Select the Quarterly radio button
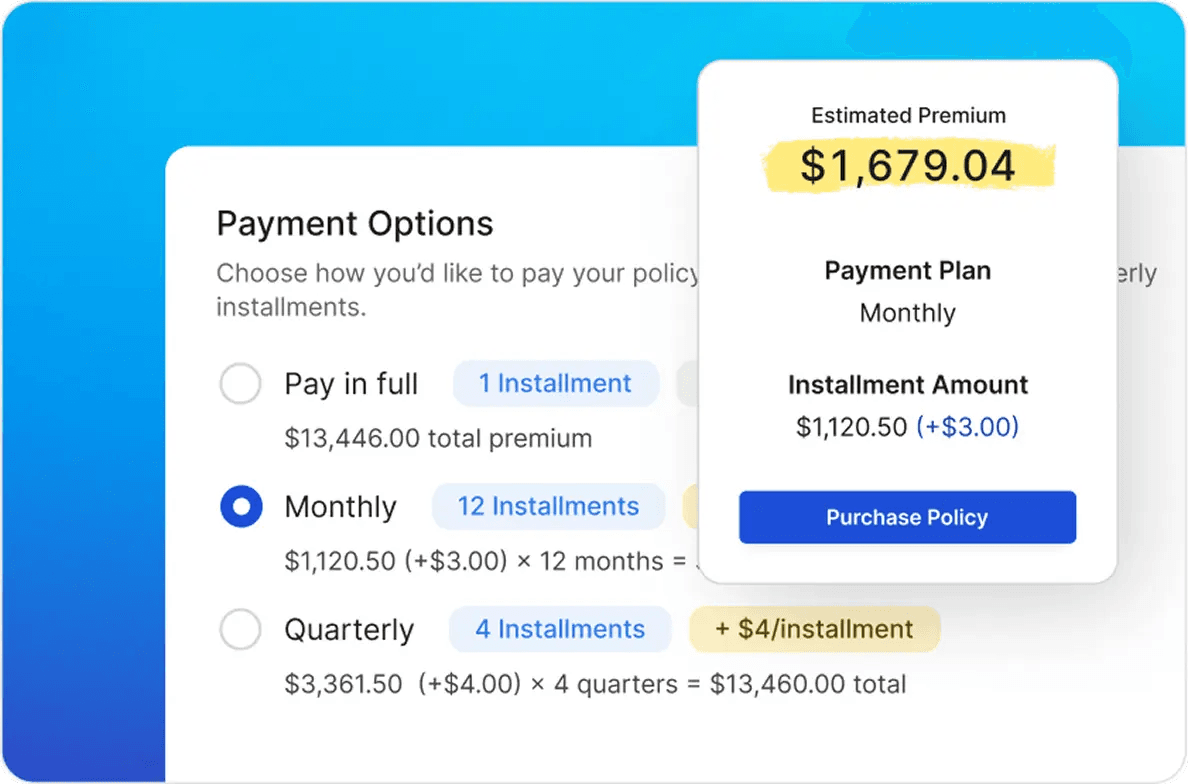Screen dimensions: 1188x784 (240, 630)
